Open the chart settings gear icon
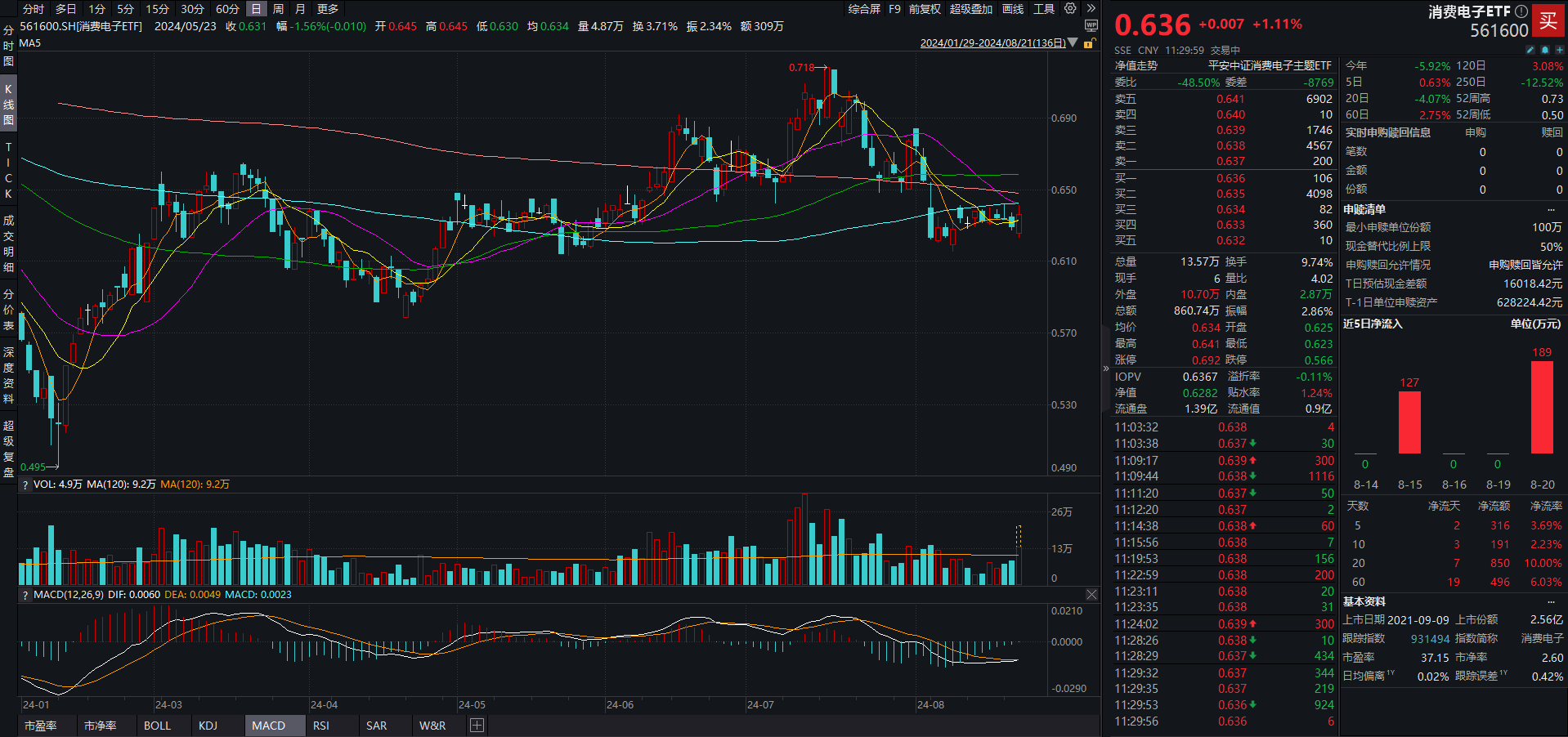1568x737 pixels. click(x=1070, y=9)
